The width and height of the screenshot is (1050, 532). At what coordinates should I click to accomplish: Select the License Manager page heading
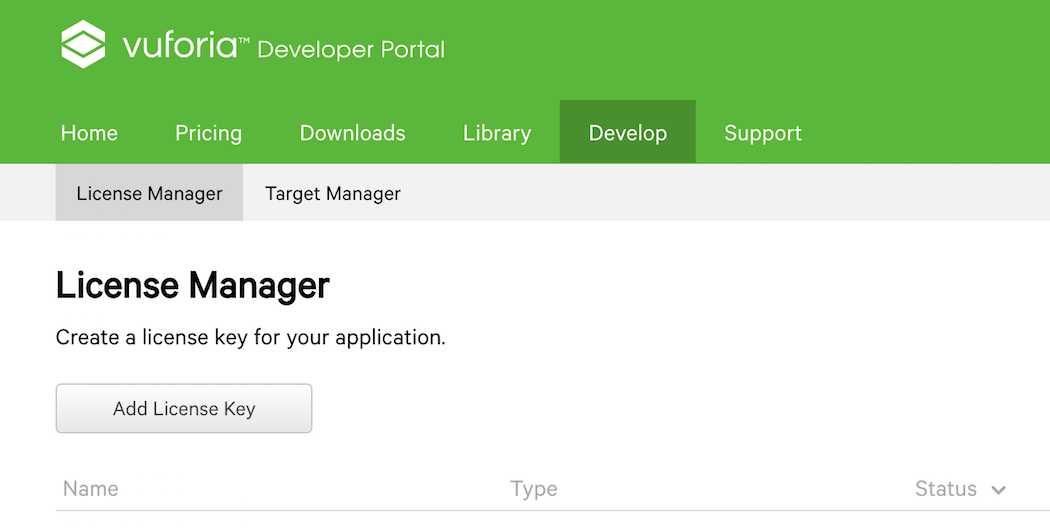click(x=193, y=285)
